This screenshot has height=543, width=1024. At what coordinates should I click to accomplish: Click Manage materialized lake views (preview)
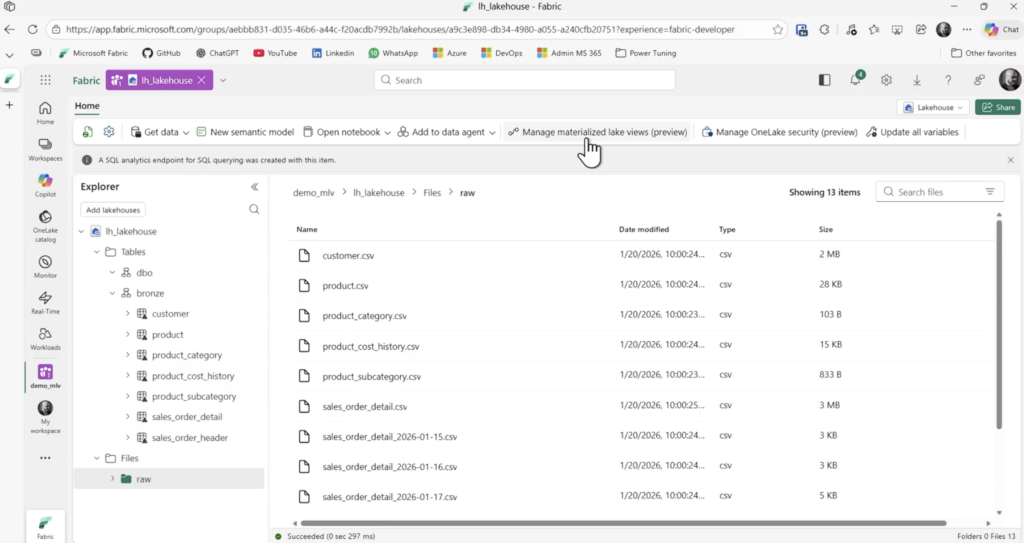click(x=597, y=132)
